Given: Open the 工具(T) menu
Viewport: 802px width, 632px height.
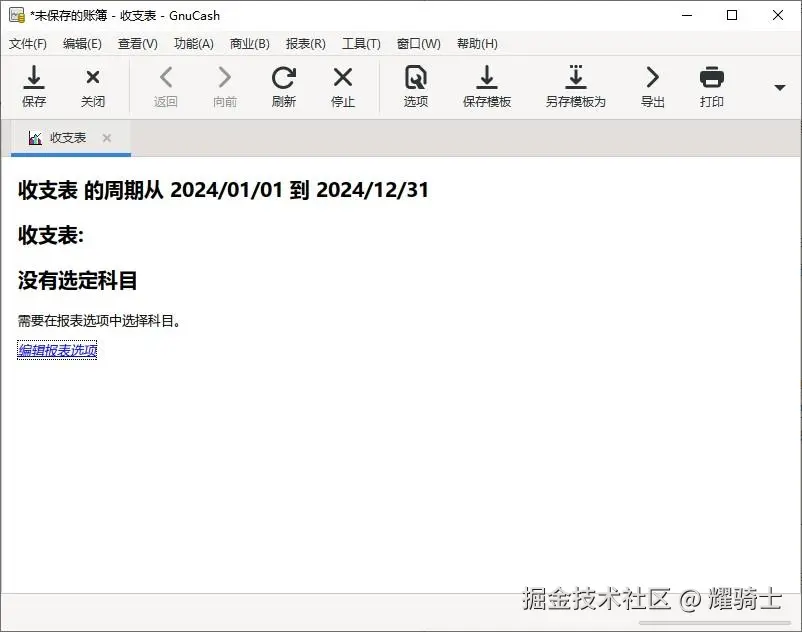Looking at the screenshot, I should coord(361,44).
